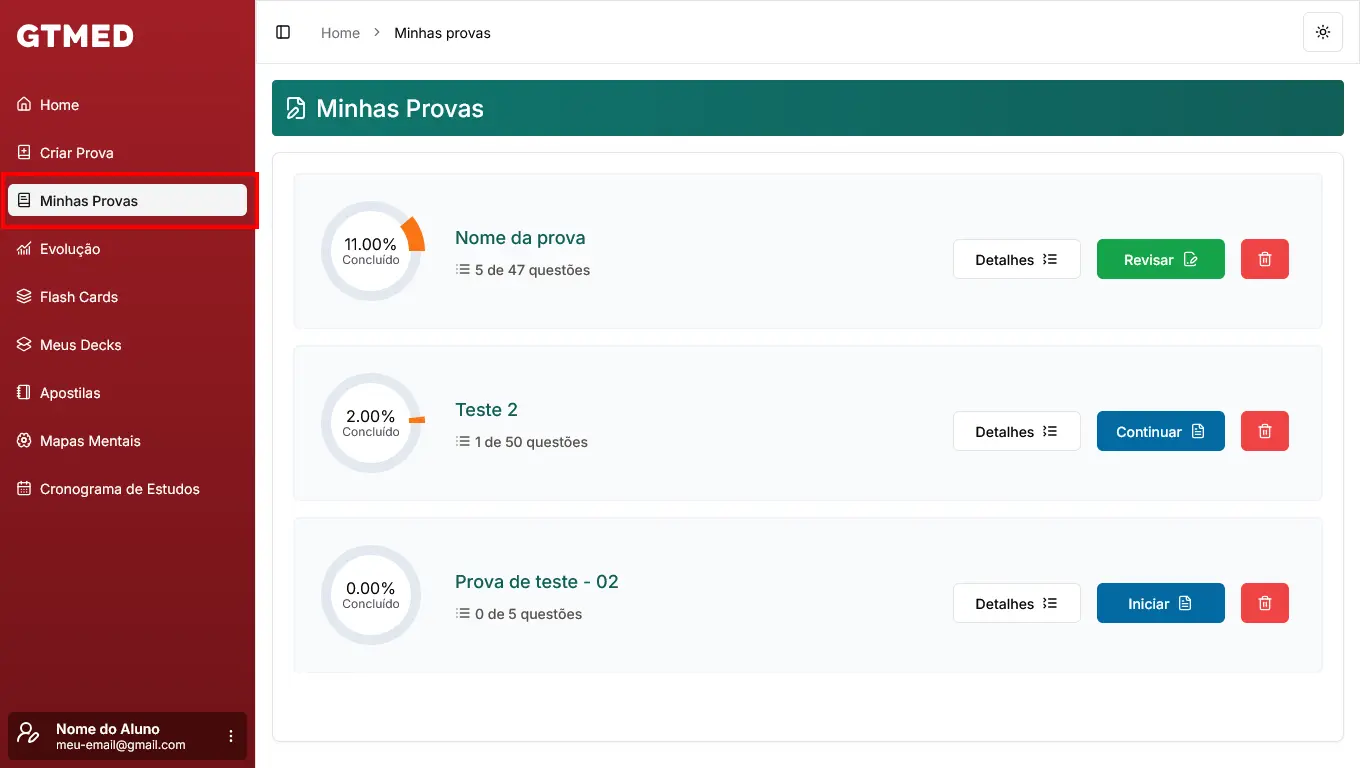Open user options three-dot menu
This screenshot has height=768, width=1360.
tap(231, 736)
